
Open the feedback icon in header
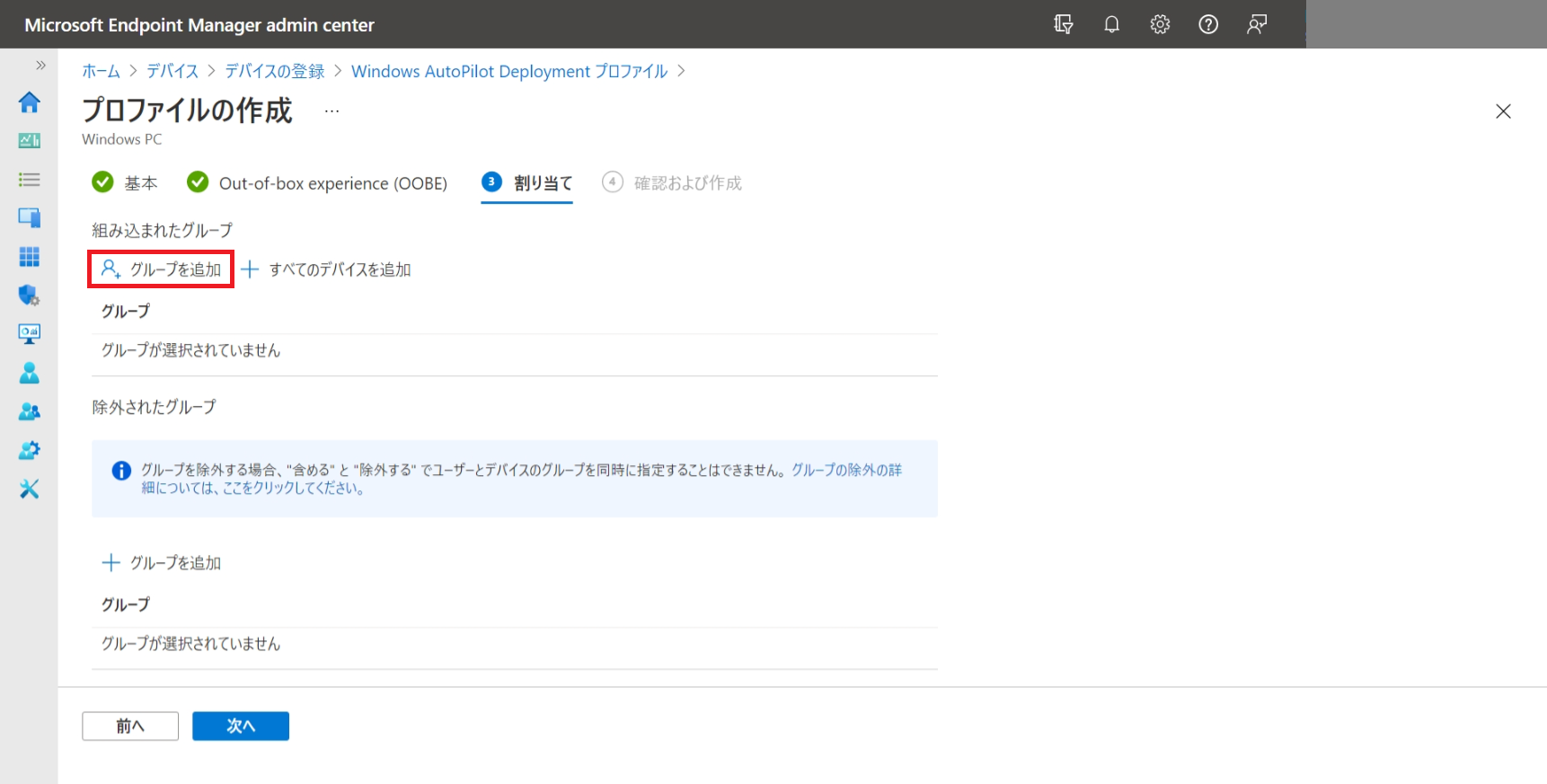click(x=1257, y=24)
